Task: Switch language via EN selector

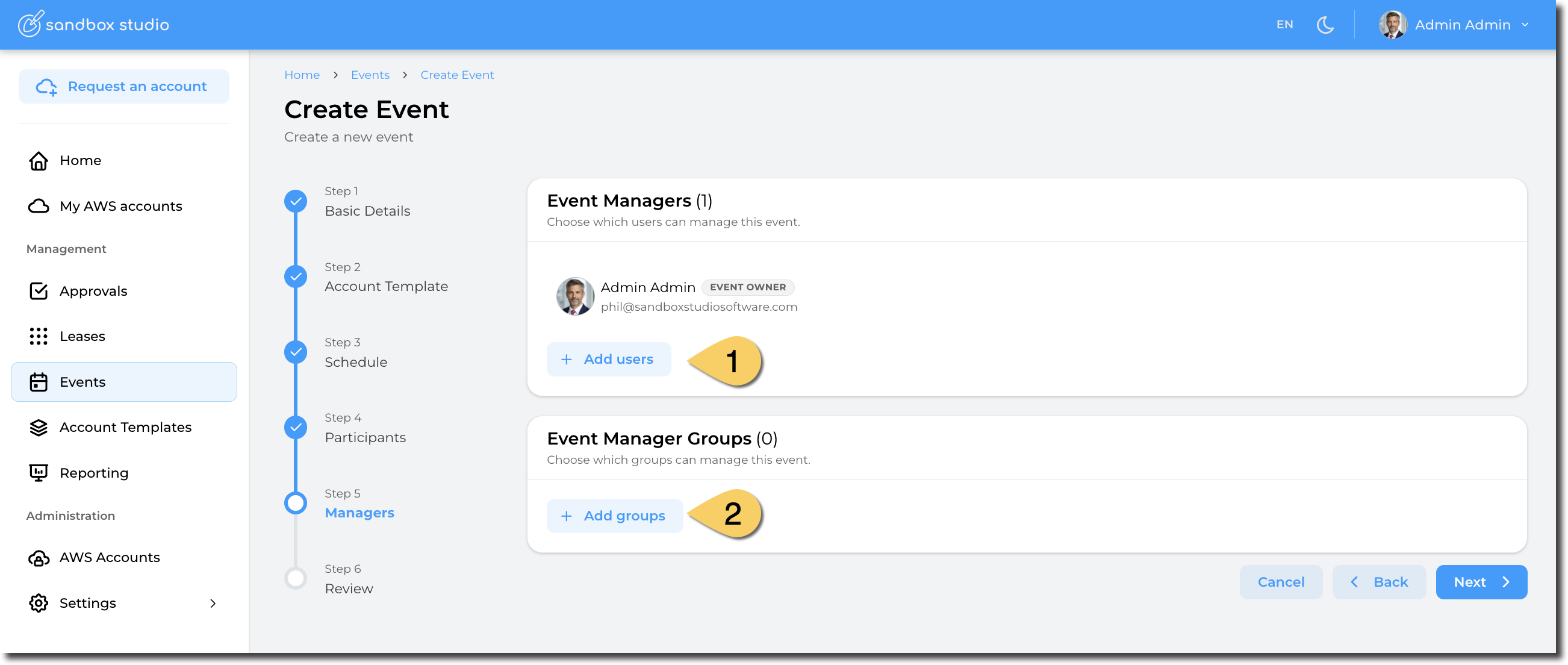Action: (x=1284, y=25)
